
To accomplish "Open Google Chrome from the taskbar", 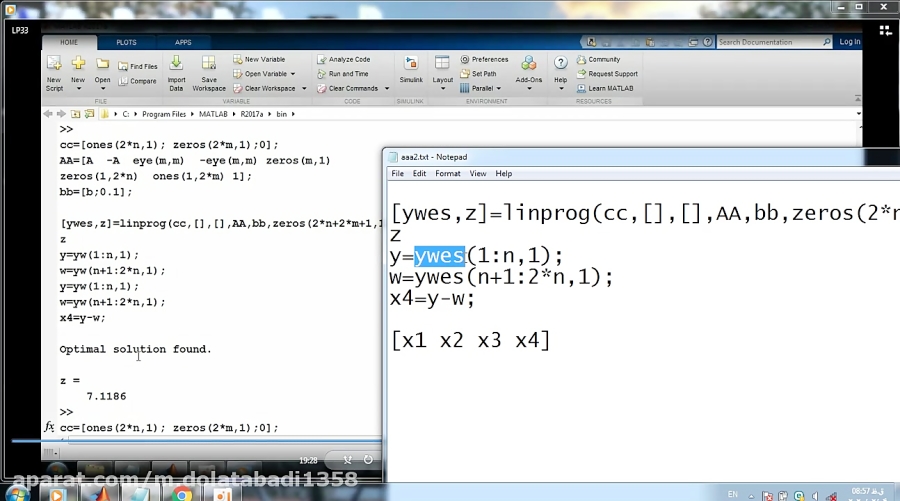I will pos(182,494).
